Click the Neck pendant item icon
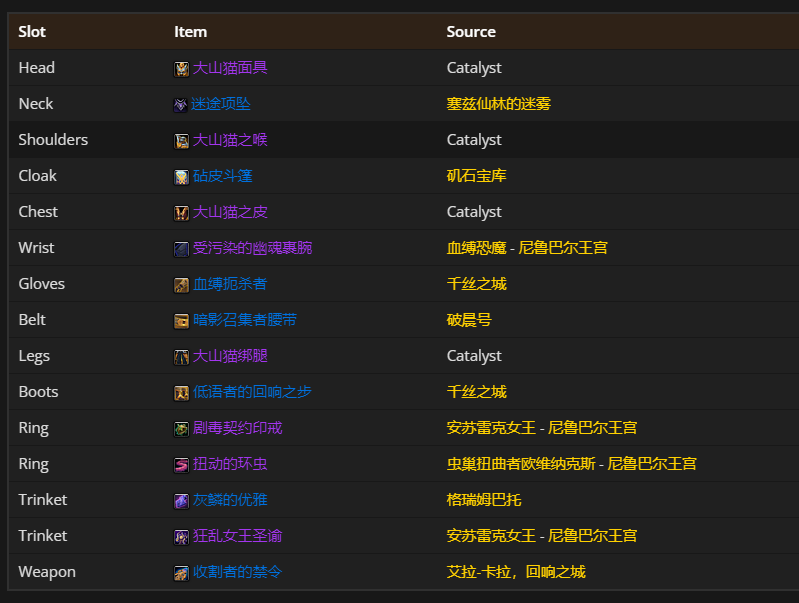 181,105
